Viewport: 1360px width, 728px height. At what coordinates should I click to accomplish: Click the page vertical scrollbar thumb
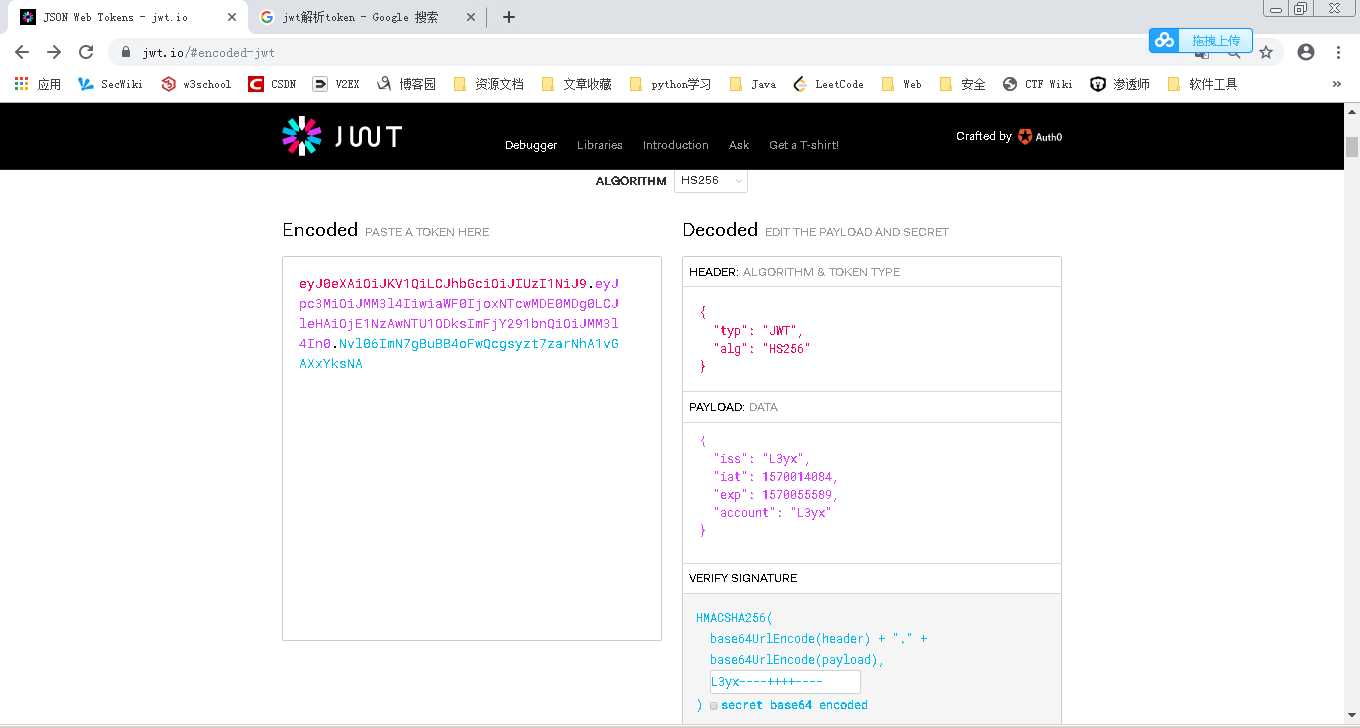click(x=1352, y=147)
